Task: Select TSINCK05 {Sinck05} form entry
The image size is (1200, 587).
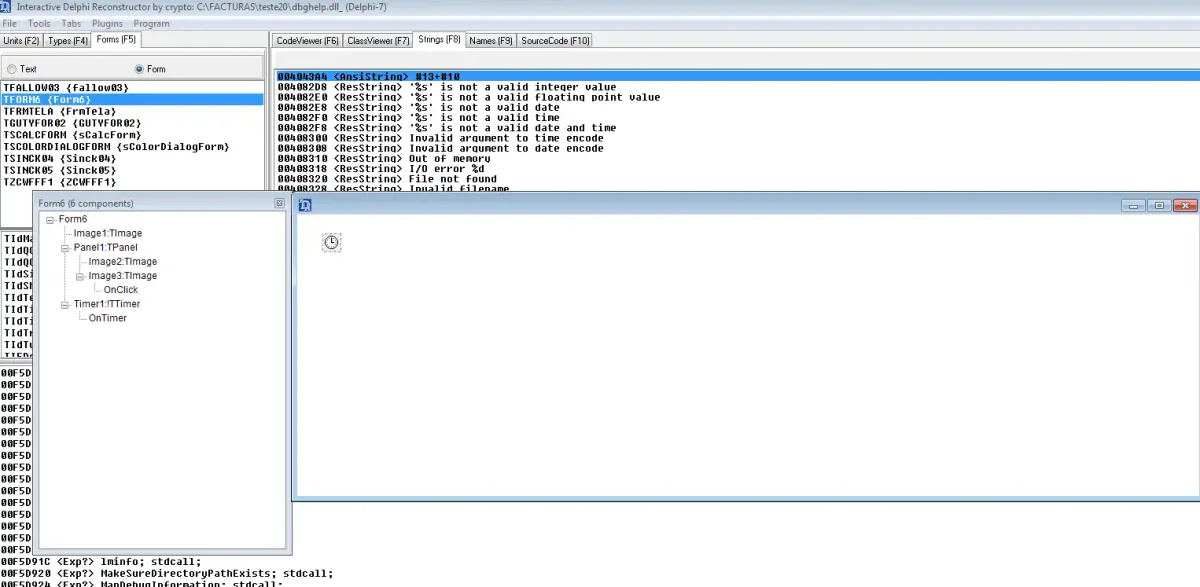Action: point(132,171)
